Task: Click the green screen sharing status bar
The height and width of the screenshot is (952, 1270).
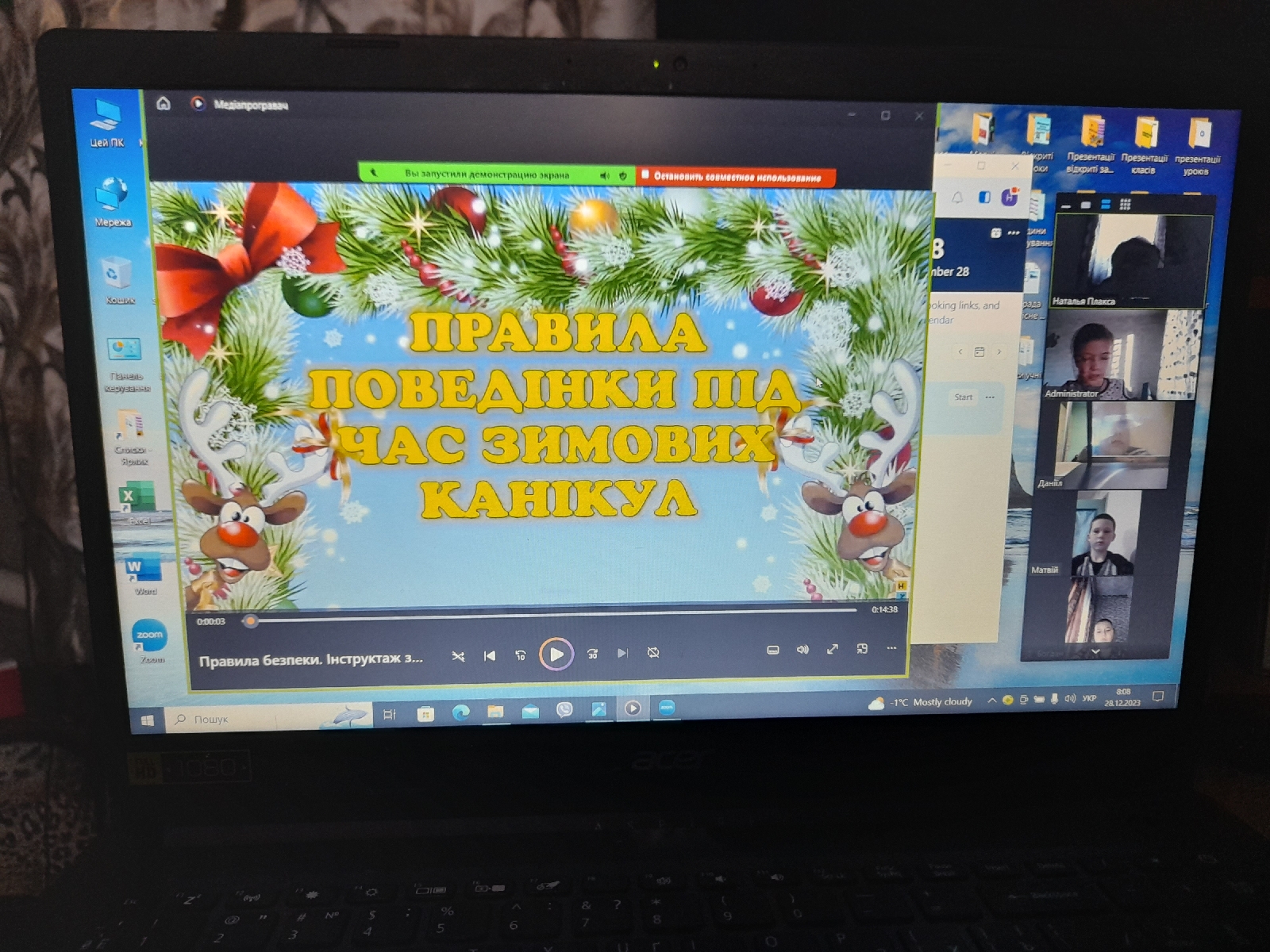Action: point(496,174)
